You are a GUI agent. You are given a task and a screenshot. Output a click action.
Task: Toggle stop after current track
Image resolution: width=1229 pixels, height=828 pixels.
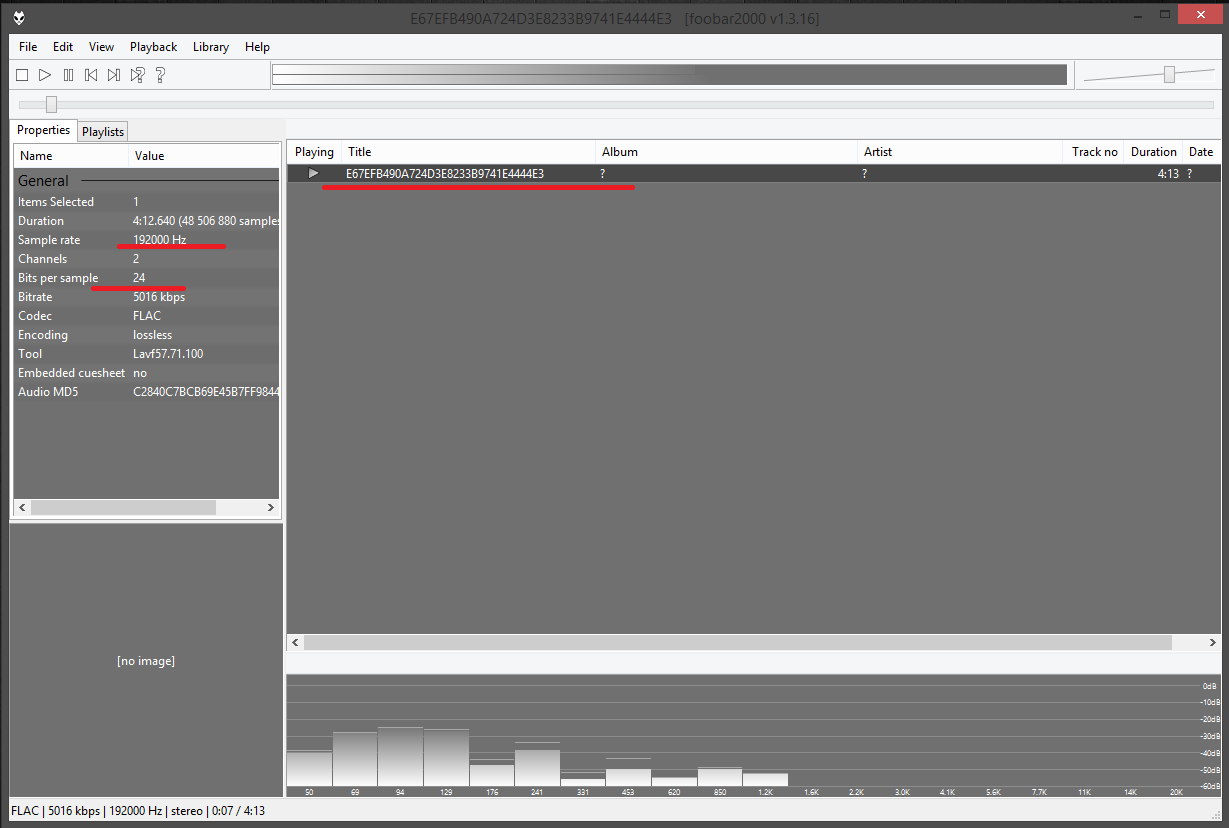pyautogui.click(x=160, y=75)
